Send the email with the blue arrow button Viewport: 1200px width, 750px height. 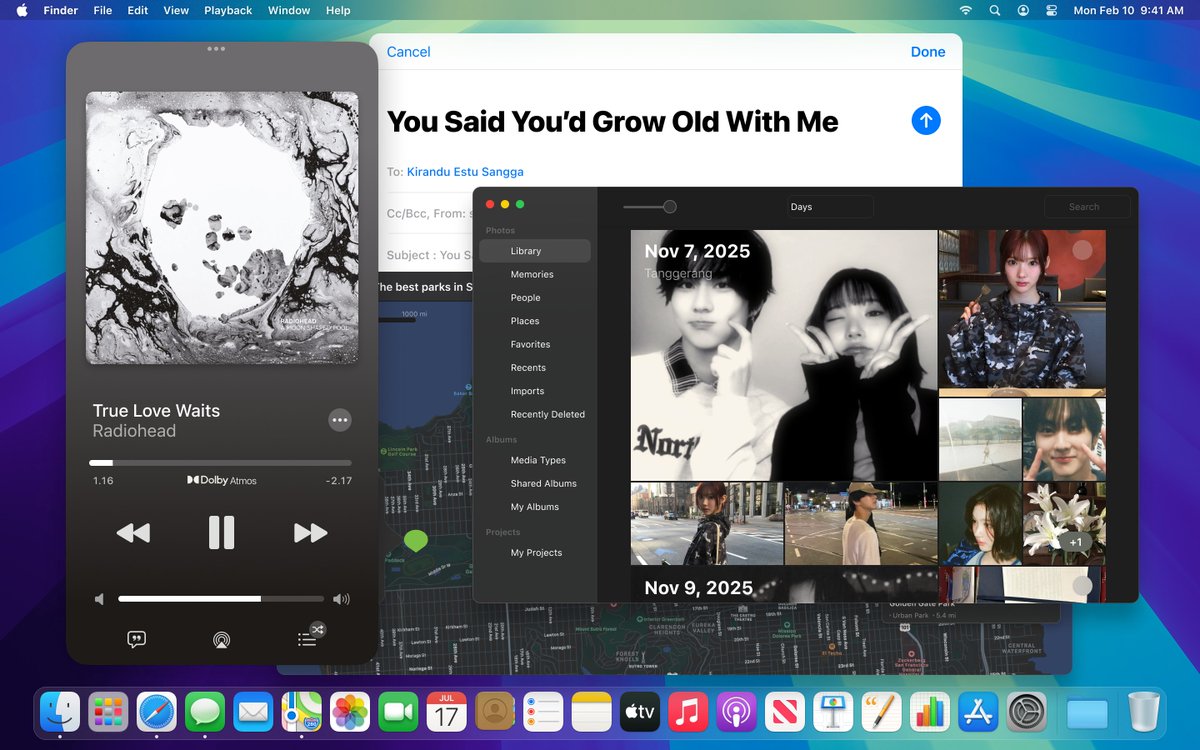926,121
